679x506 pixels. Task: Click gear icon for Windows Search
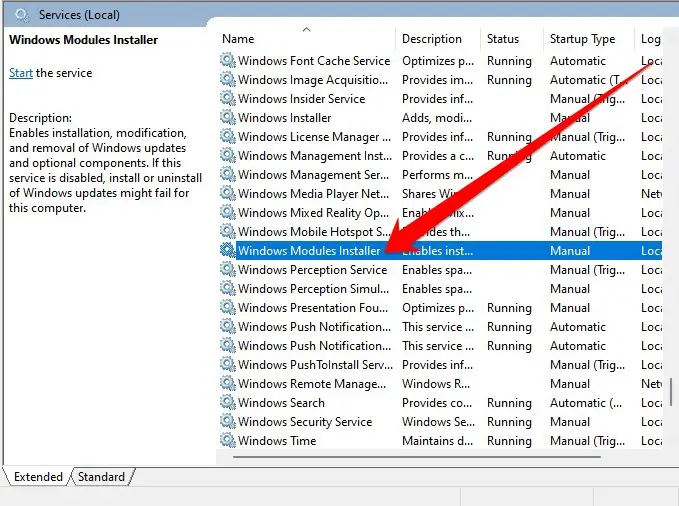[x=227, y=403]
